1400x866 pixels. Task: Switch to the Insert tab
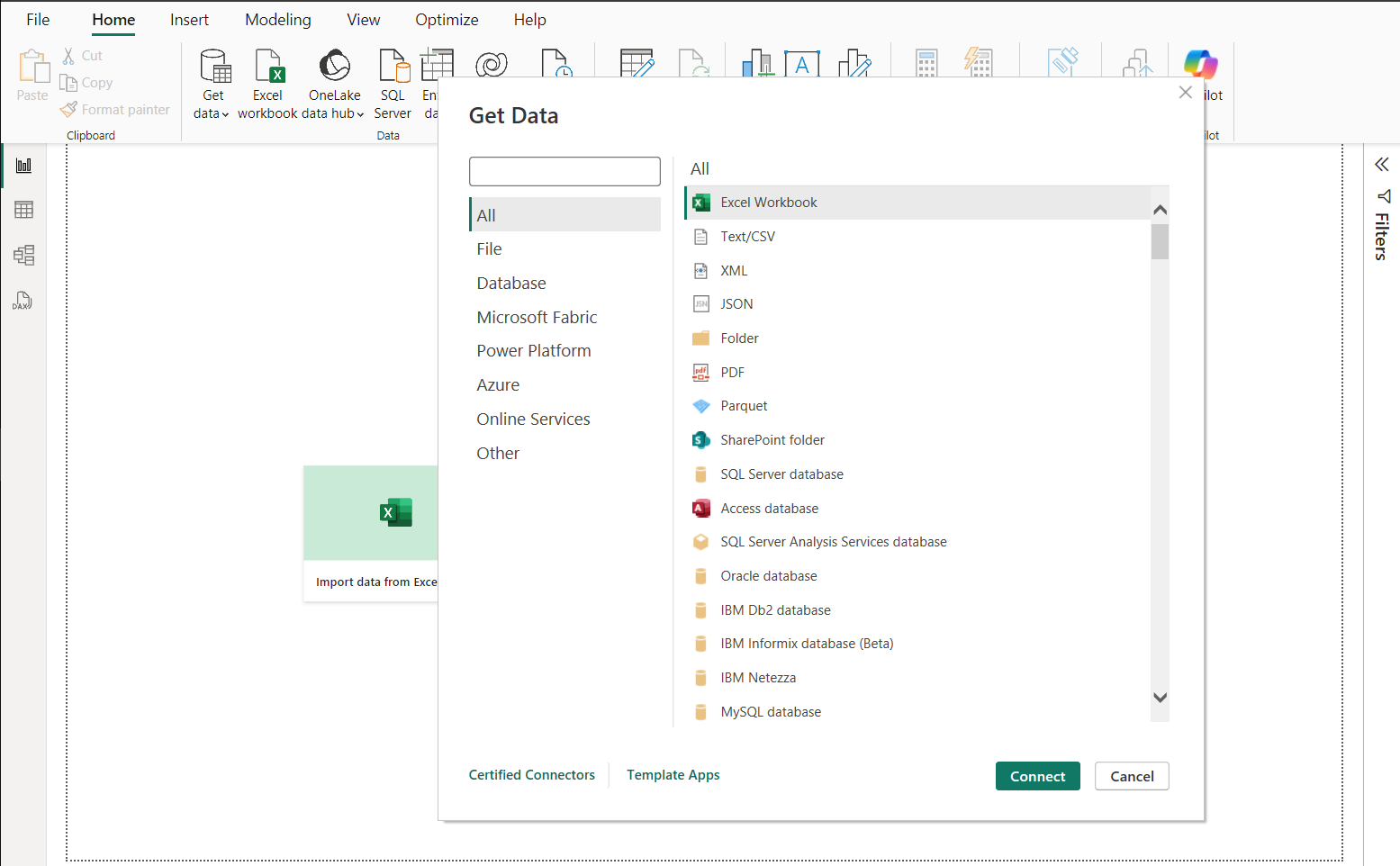pyautogui.click(x=189, y=20)
